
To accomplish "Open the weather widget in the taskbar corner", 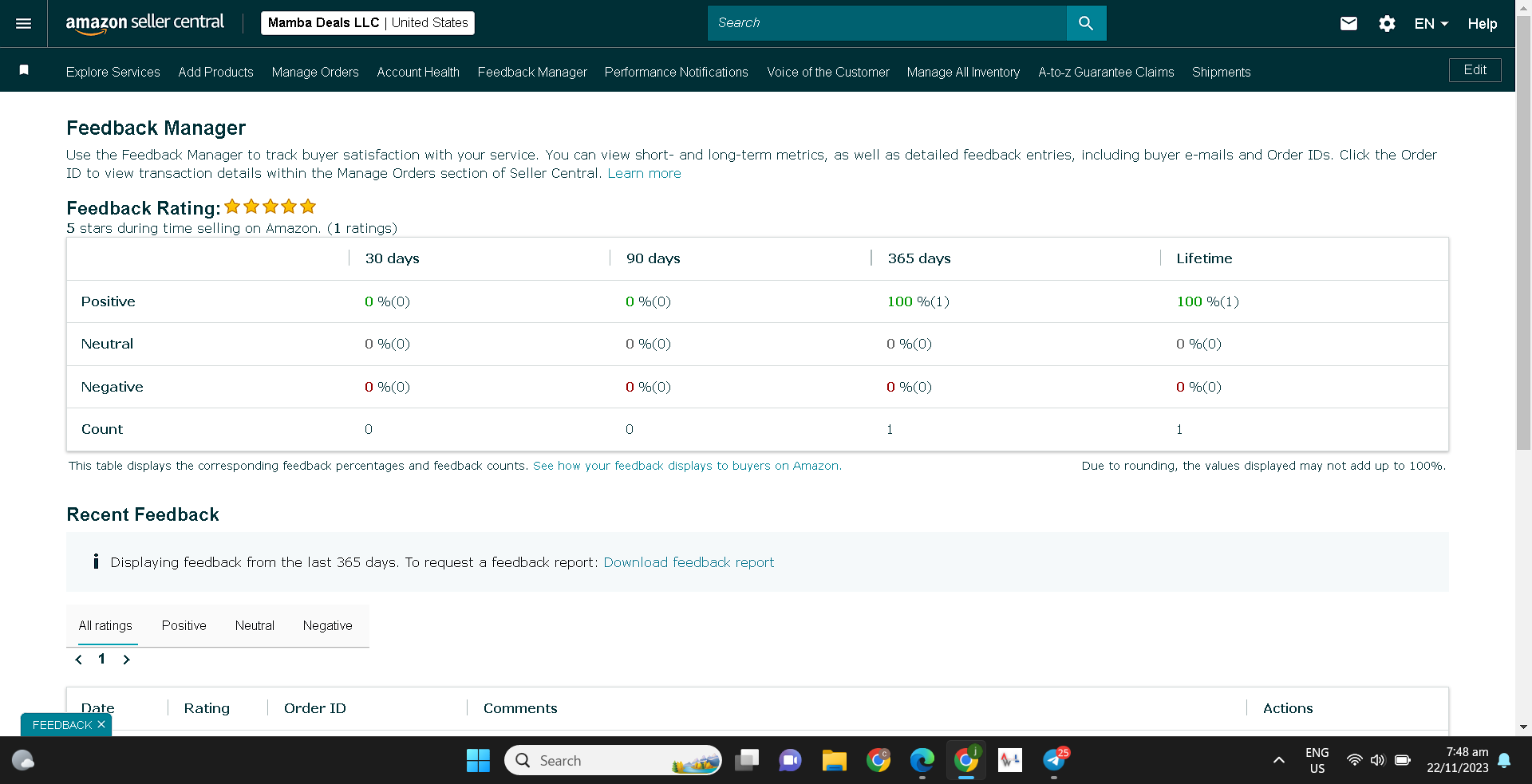I will (x=23, y=760).
